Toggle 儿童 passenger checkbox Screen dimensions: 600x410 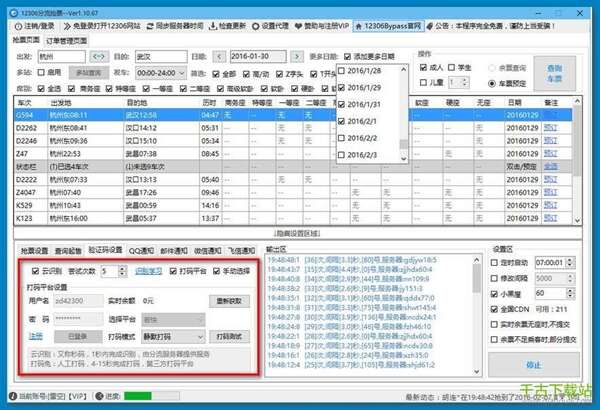[423, 82]
